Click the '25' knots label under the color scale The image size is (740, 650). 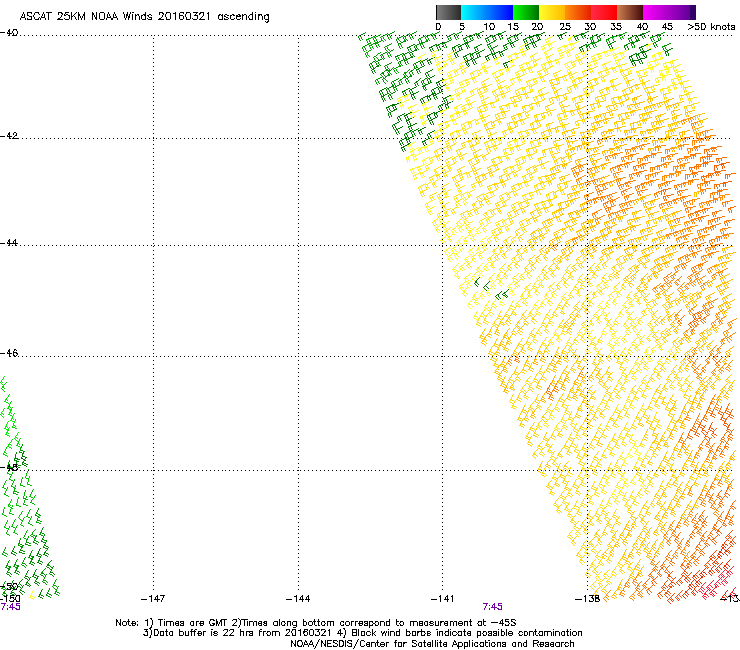[565, 27]
